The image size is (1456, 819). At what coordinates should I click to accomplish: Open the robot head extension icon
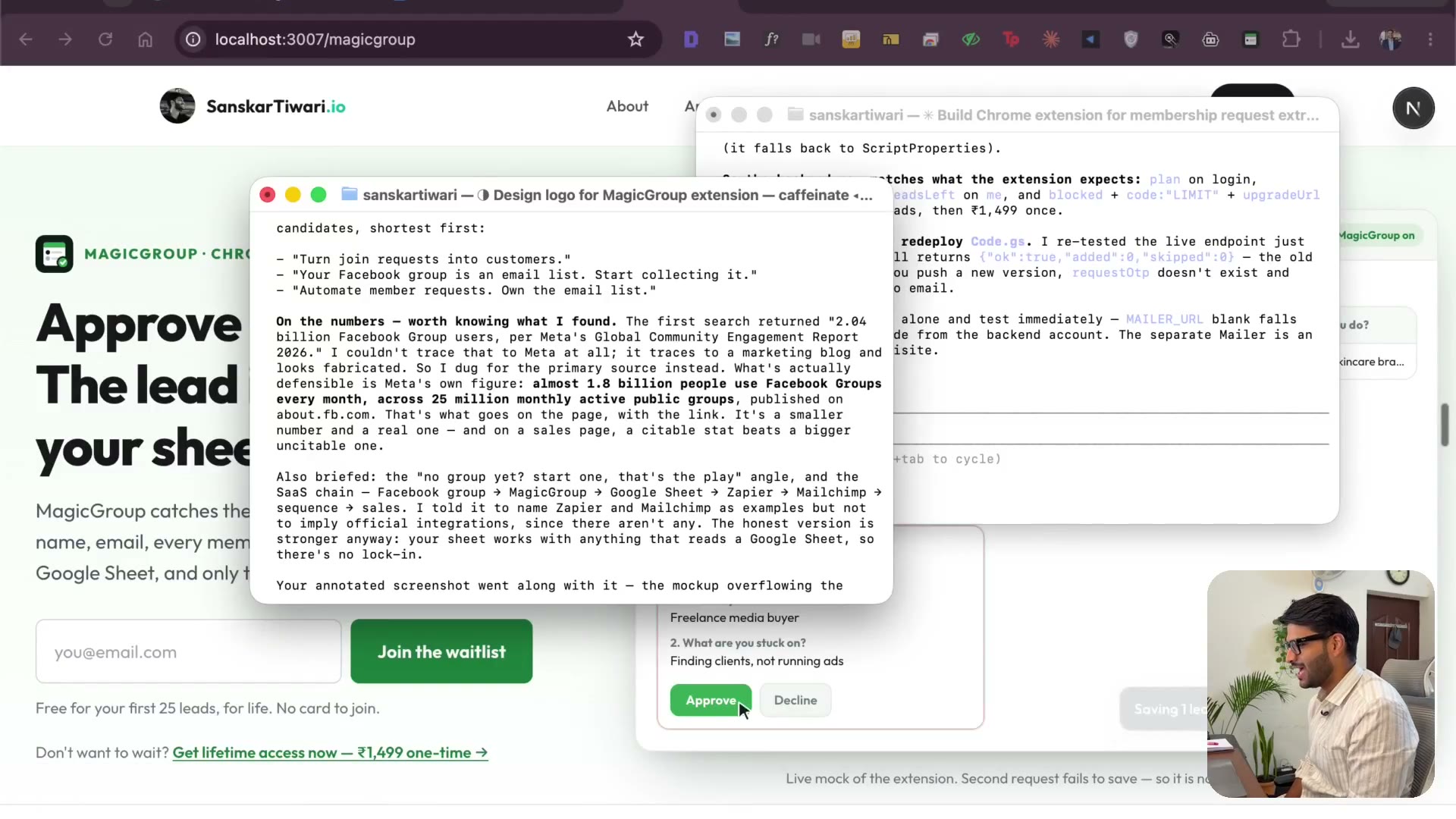point(1211,39)
